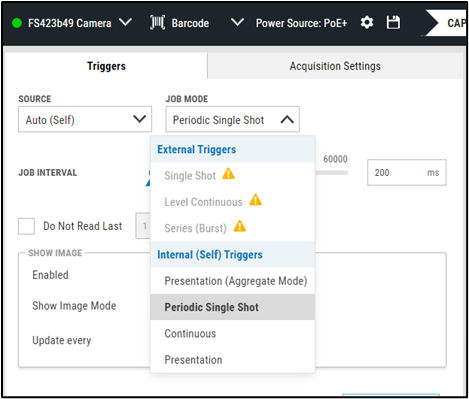Click warning icon beside Series (Burst)
The width and height of the screenshot is (469, 399).
240,226
